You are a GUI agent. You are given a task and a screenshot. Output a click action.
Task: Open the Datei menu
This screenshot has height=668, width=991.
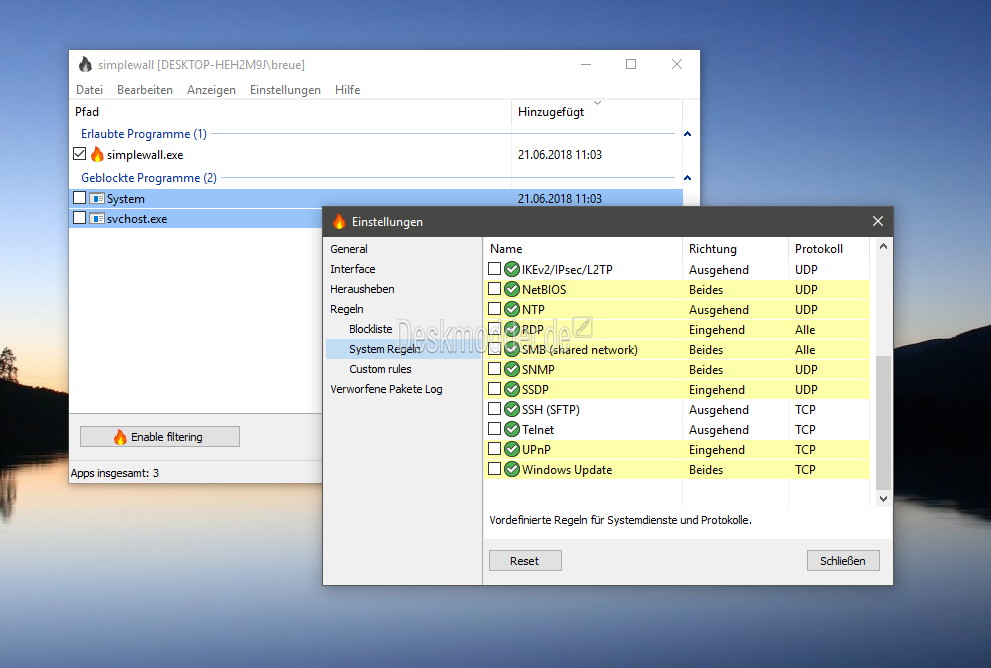click(x=90, y=90)
